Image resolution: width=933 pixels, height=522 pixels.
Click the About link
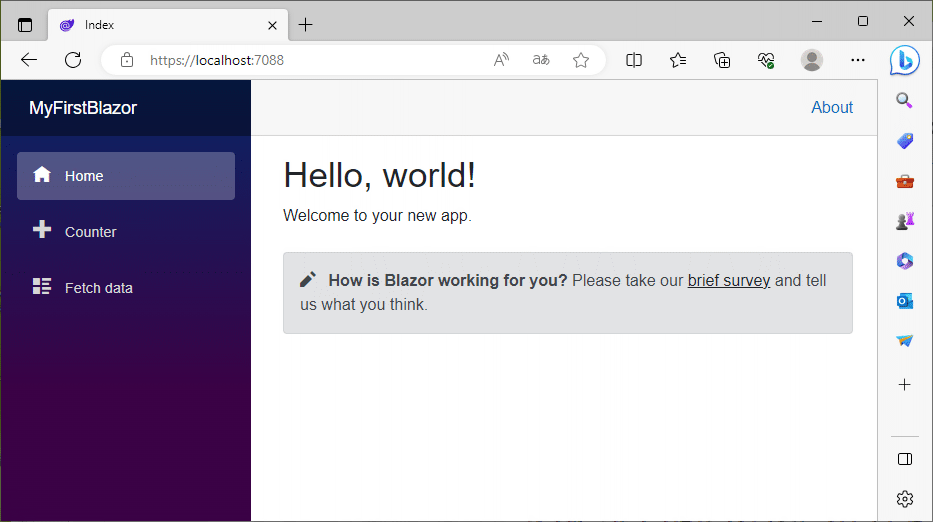point(831,108)
